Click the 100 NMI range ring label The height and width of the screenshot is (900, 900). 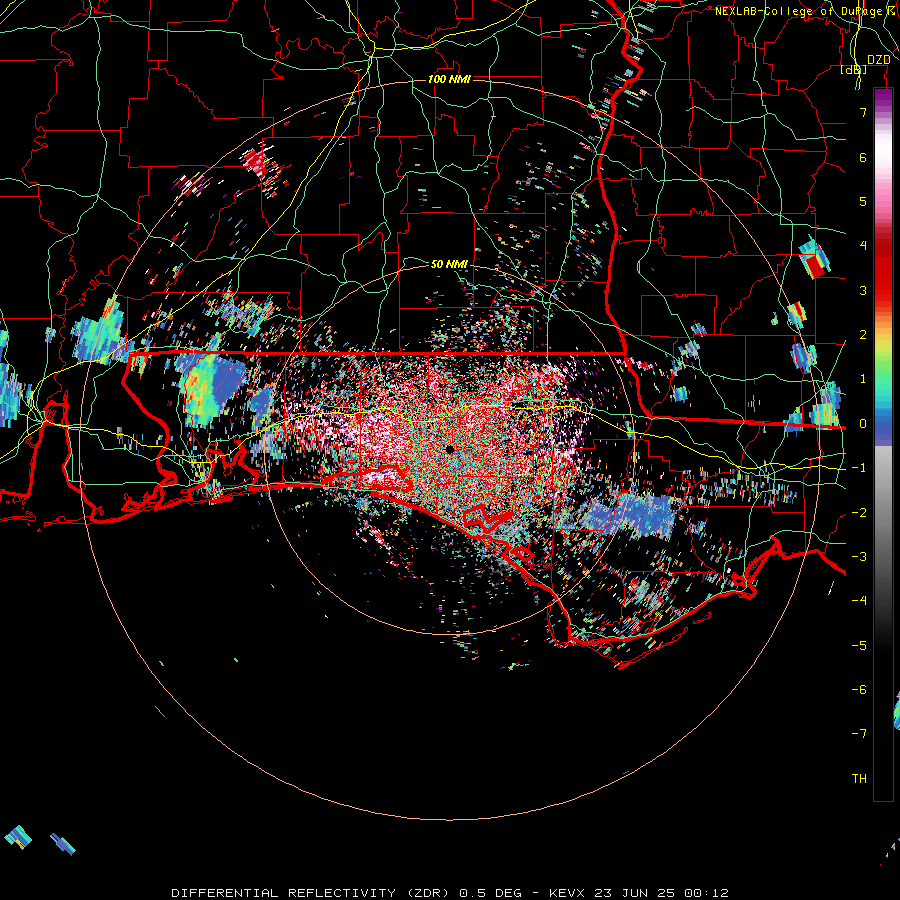(449, 79)
